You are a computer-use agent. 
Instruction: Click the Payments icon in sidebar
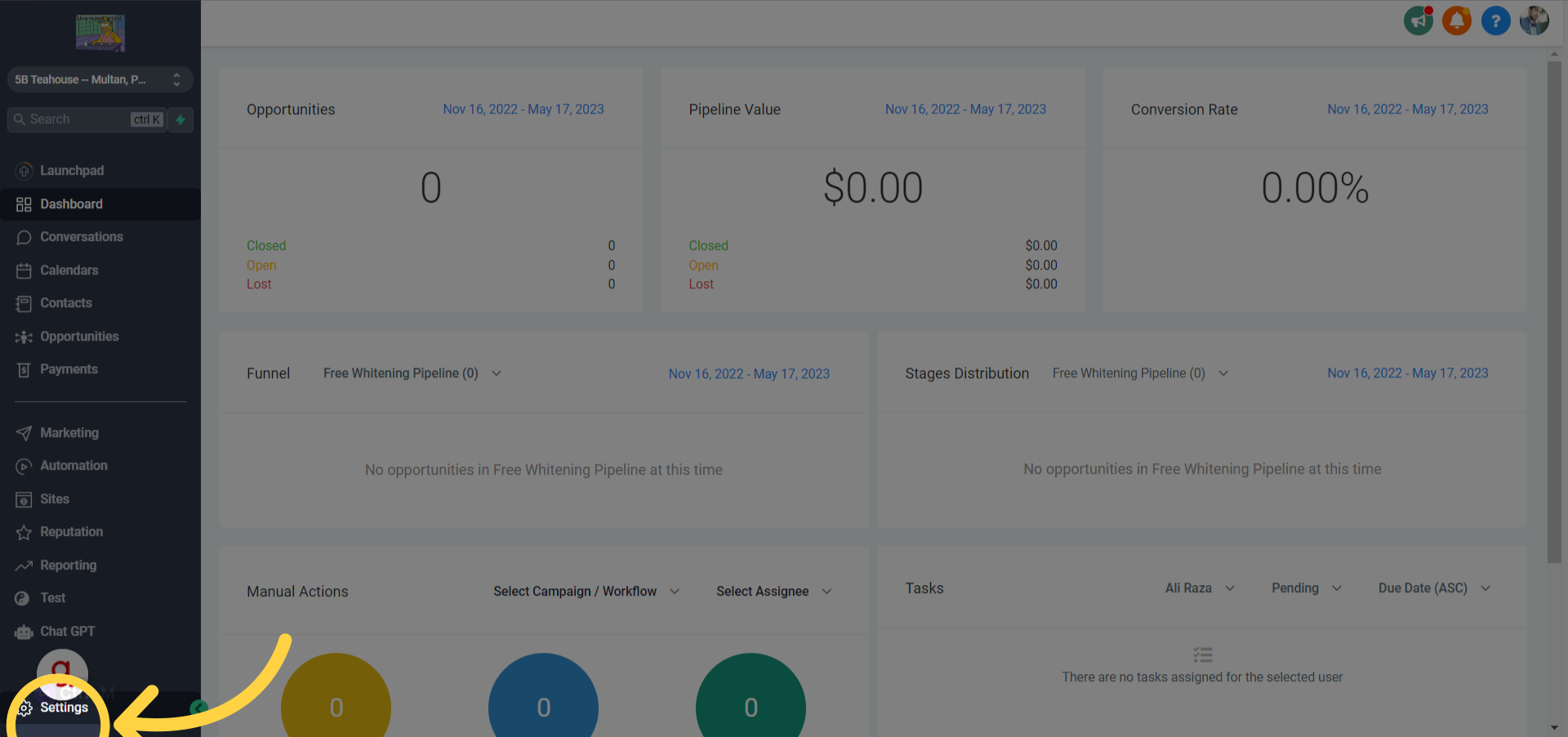[24, 369]
